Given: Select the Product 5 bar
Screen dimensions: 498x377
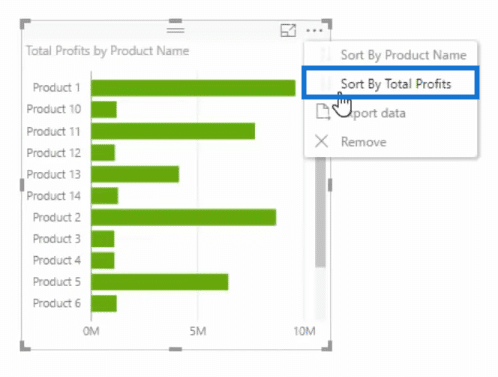Looking at the screenshot, I should 160,282.
